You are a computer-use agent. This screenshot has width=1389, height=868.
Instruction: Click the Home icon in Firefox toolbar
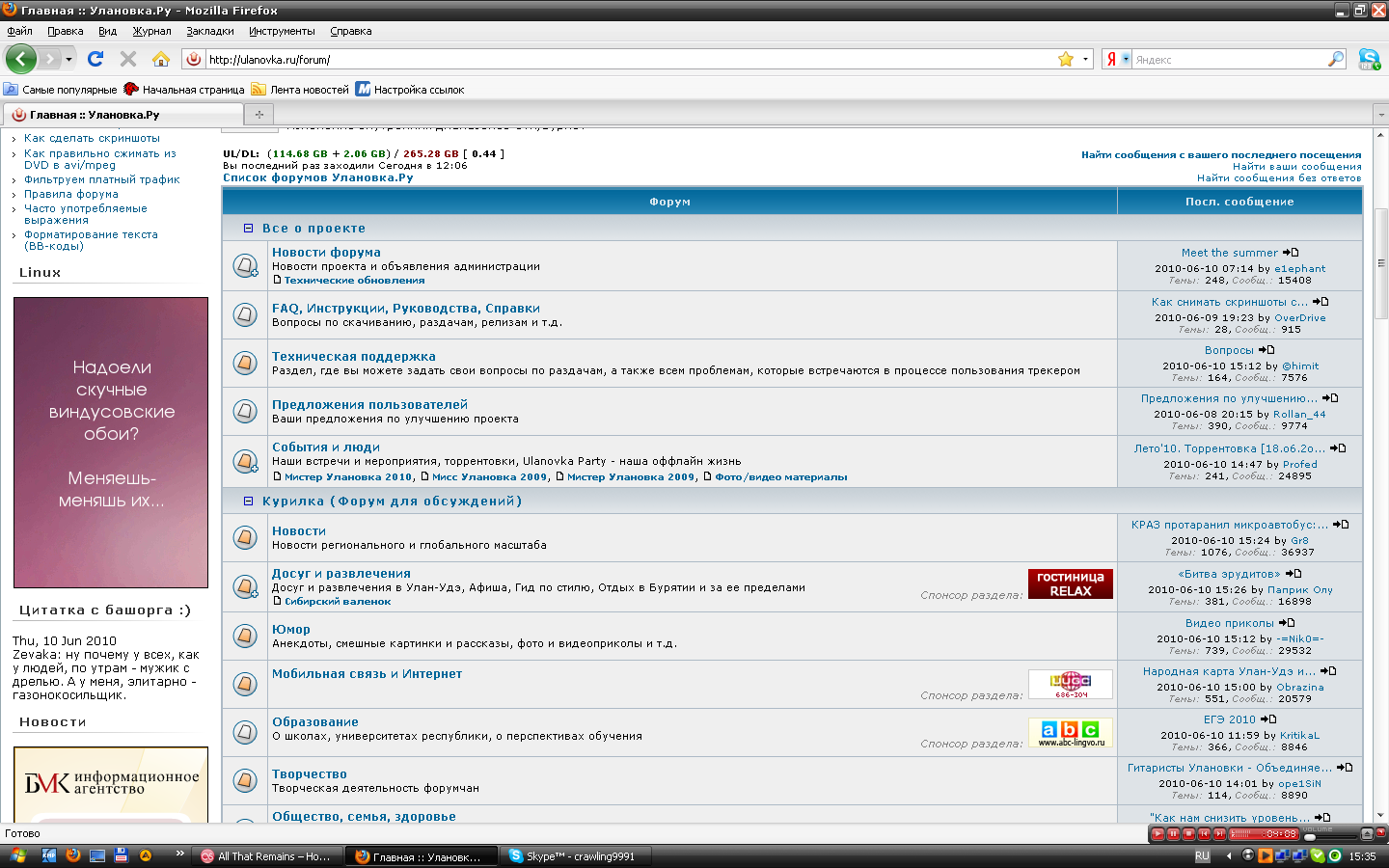[160, 59]
